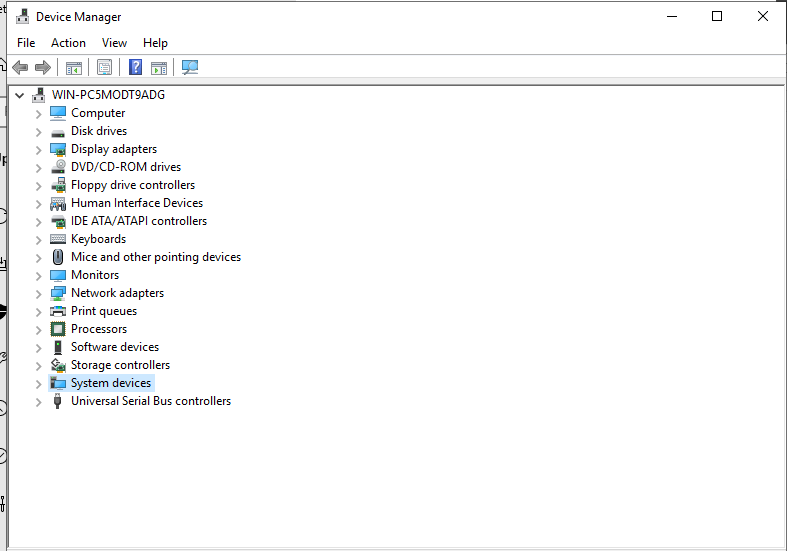This screenshot has width=787, height=551.
Task: Click the Device Manager title bar icon
Action: pos(22,17)
